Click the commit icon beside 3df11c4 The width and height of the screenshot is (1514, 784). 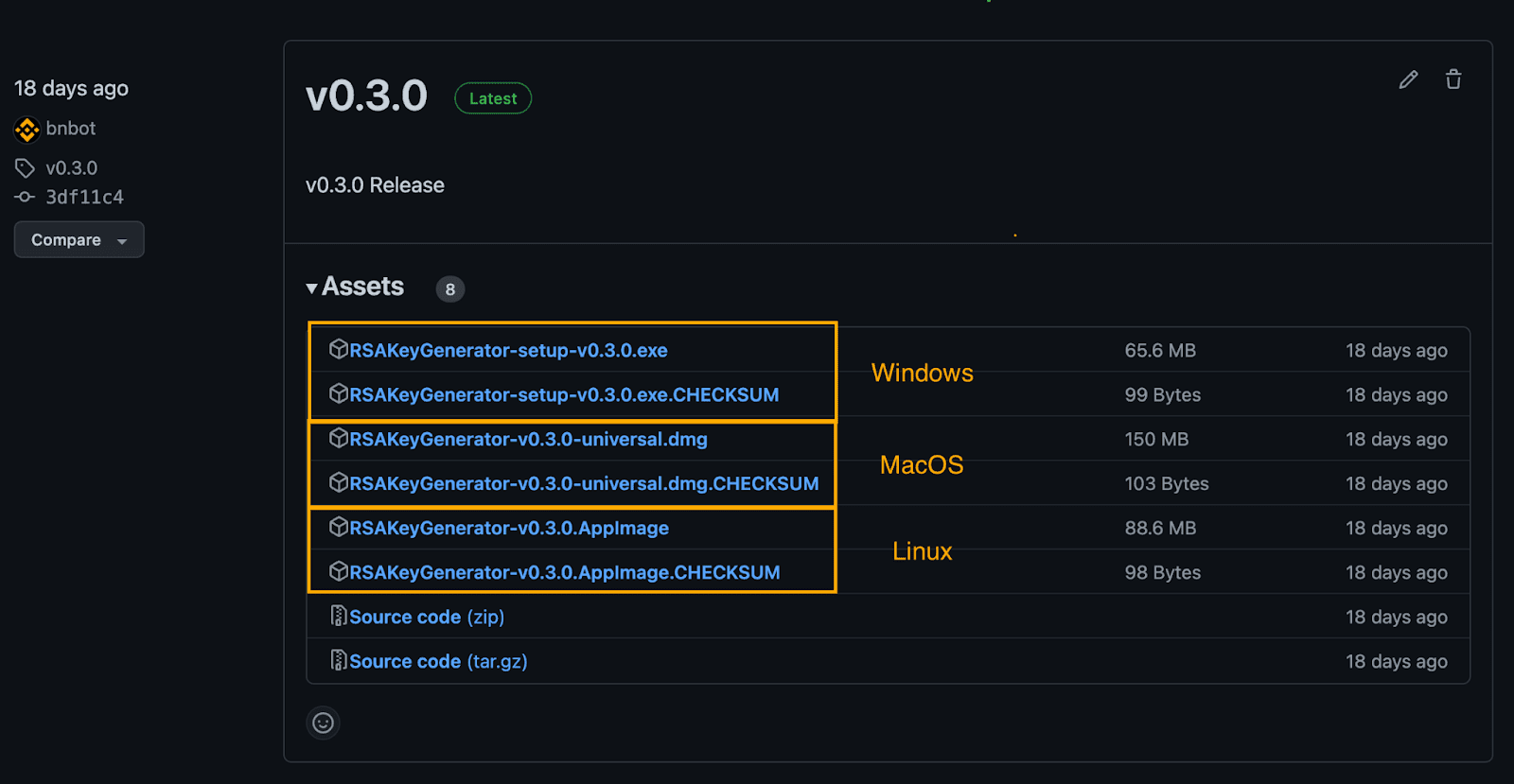25,197
